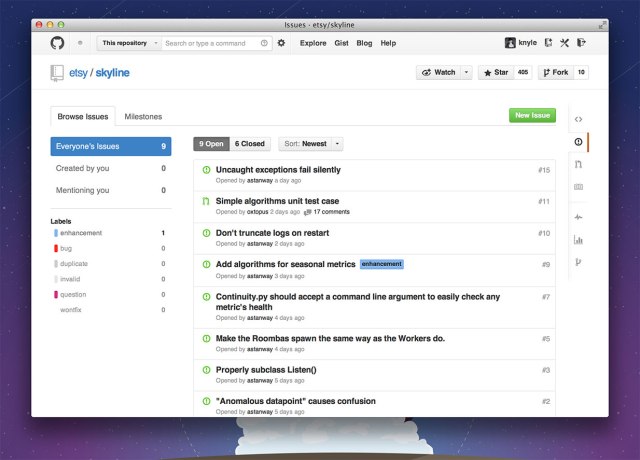The width and height of the screenshot is (640, 460).
Task: Open the Sort: Newest dropdown
Action: [311, 144]
